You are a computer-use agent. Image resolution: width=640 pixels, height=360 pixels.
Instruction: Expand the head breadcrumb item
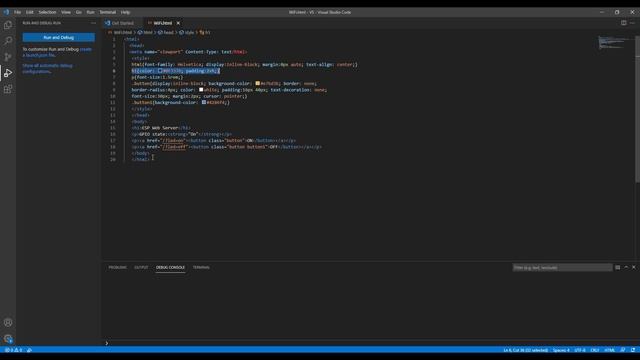pyautogui.click(x=166, y=32)
